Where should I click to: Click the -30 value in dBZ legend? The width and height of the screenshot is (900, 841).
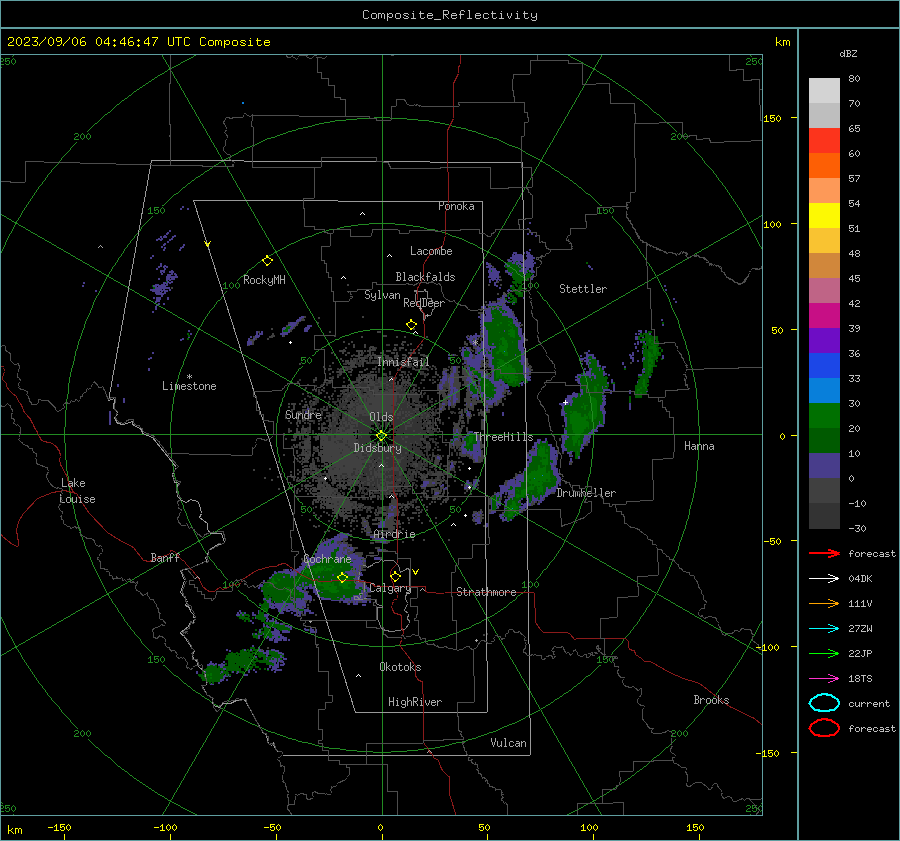[857, 528]
